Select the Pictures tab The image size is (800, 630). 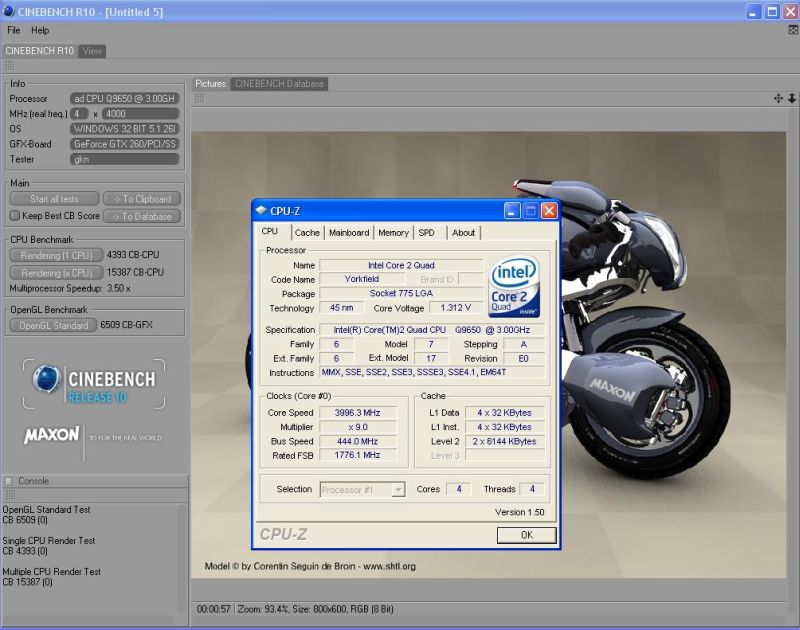211,84
